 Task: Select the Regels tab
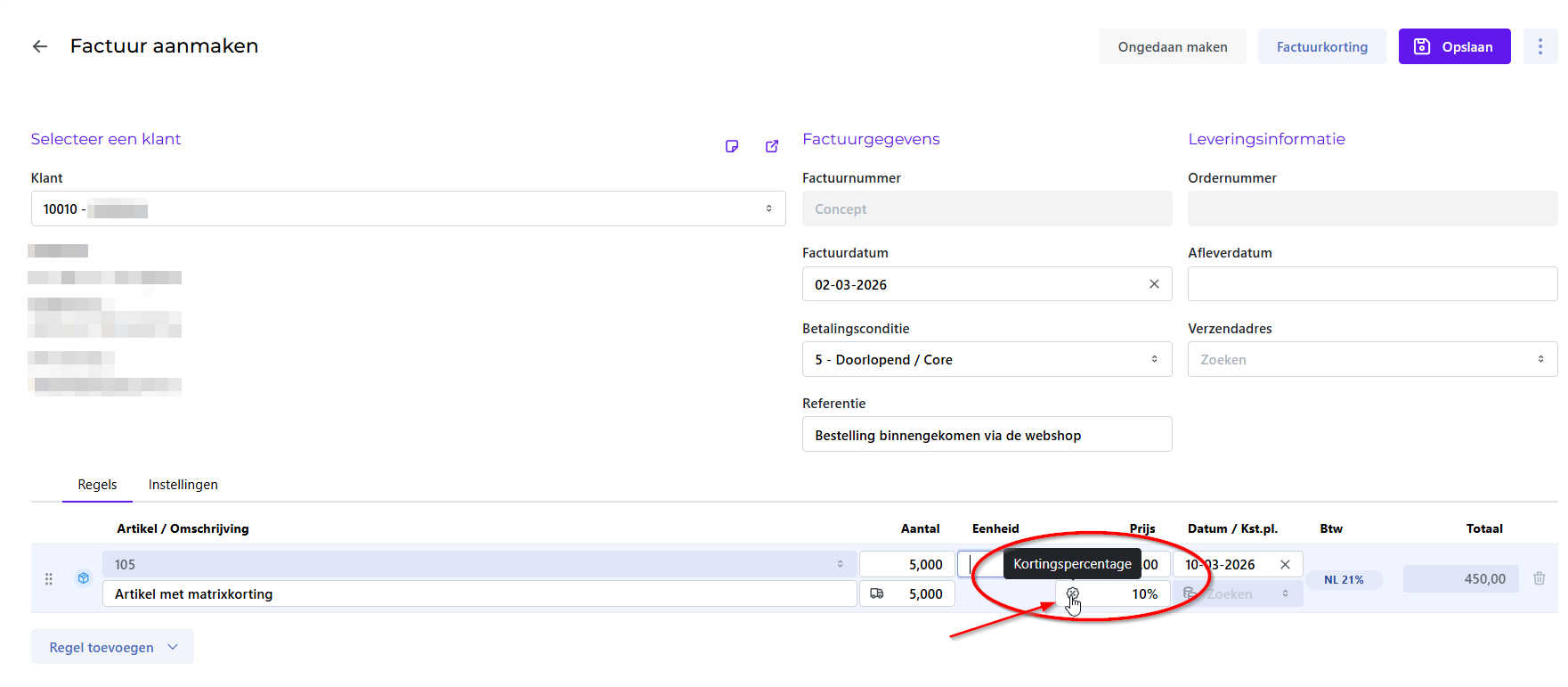pos(97,485)
